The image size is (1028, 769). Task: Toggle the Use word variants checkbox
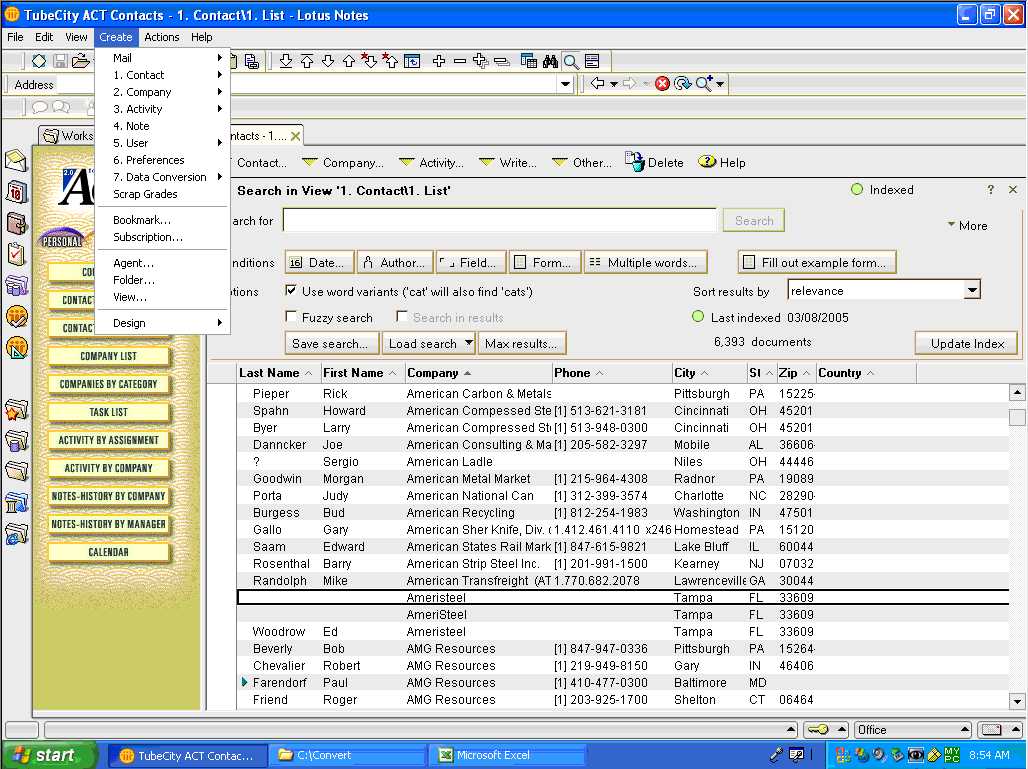291,290
